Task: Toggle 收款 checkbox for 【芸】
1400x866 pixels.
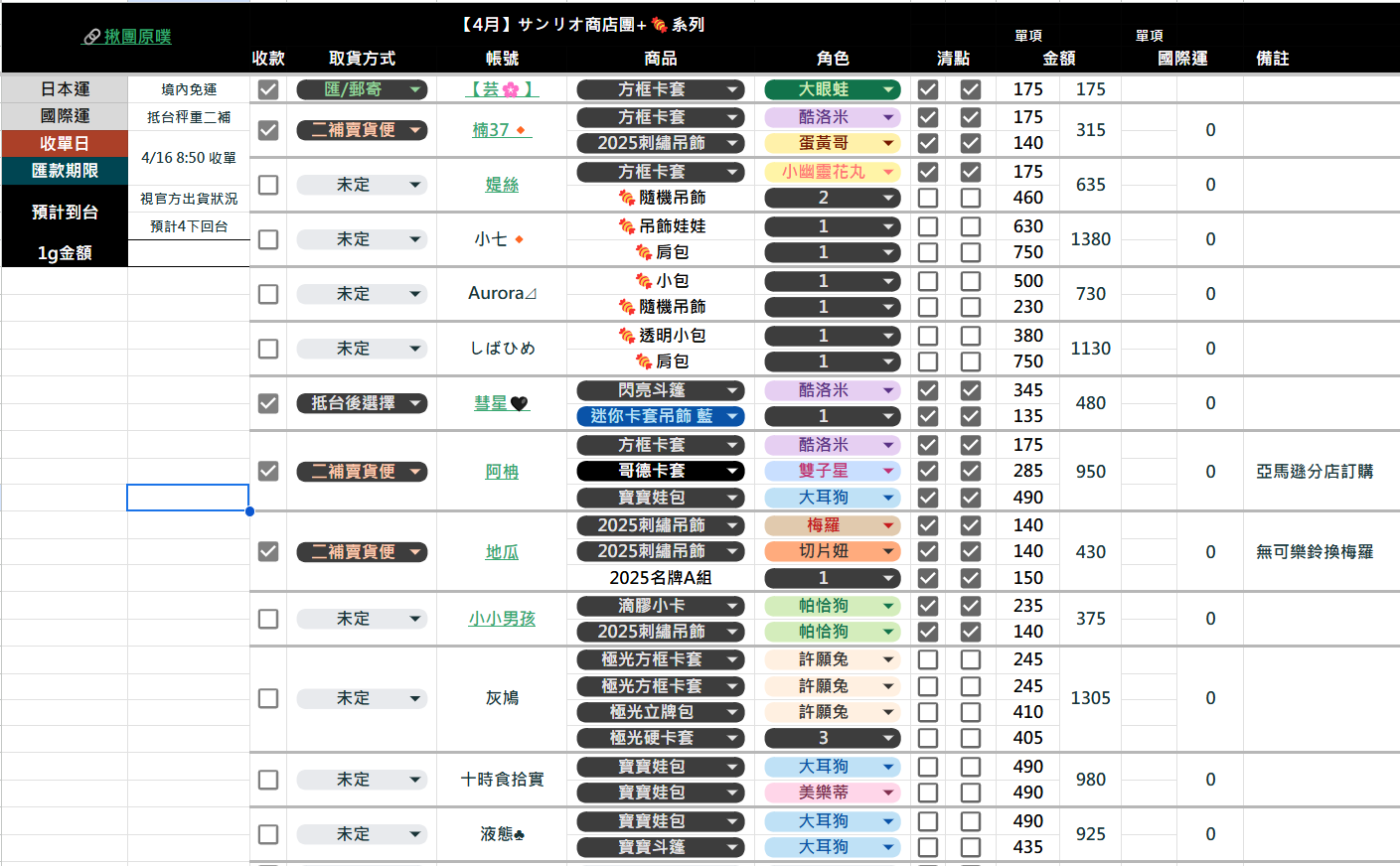Action: click(x=268, y=89)
